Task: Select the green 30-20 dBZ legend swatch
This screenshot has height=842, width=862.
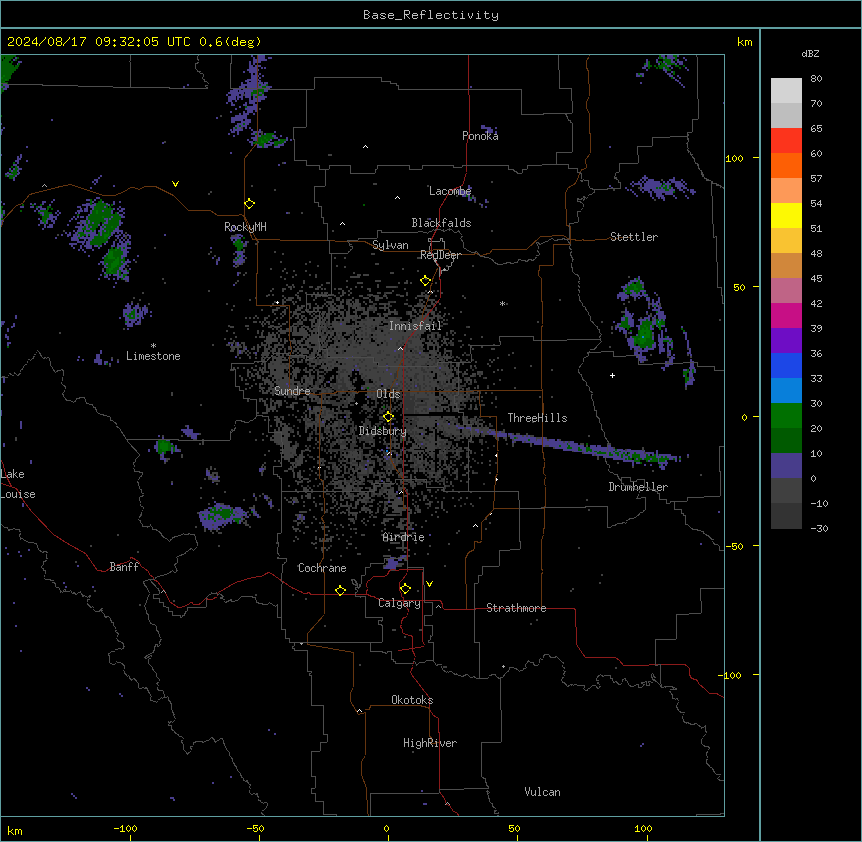Action: (786, 416)
